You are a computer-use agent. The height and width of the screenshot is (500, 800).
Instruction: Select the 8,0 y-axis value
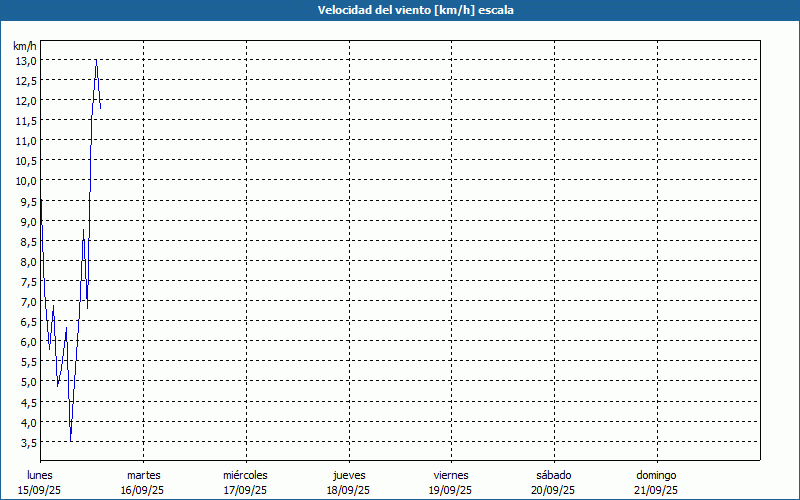(x=29, y=262)
